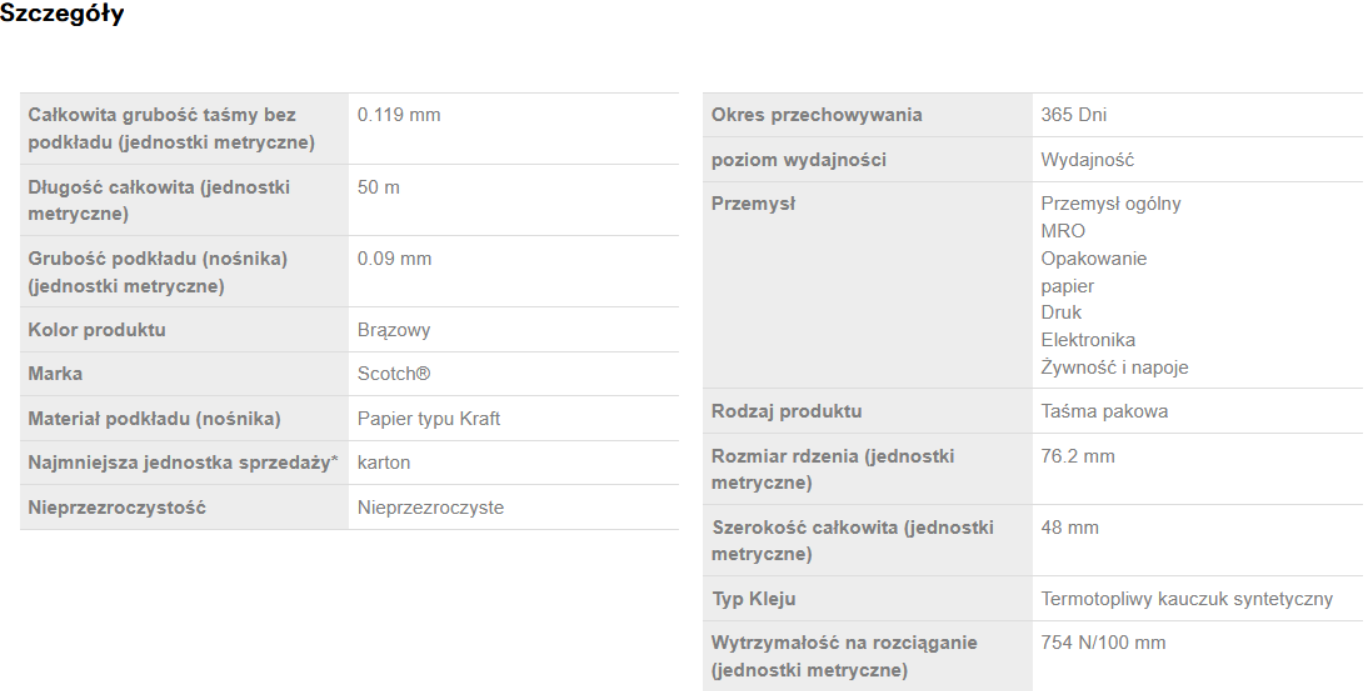Select the Długość całkowita label cell
1365x691 pixels.
[x=160, y=200]
